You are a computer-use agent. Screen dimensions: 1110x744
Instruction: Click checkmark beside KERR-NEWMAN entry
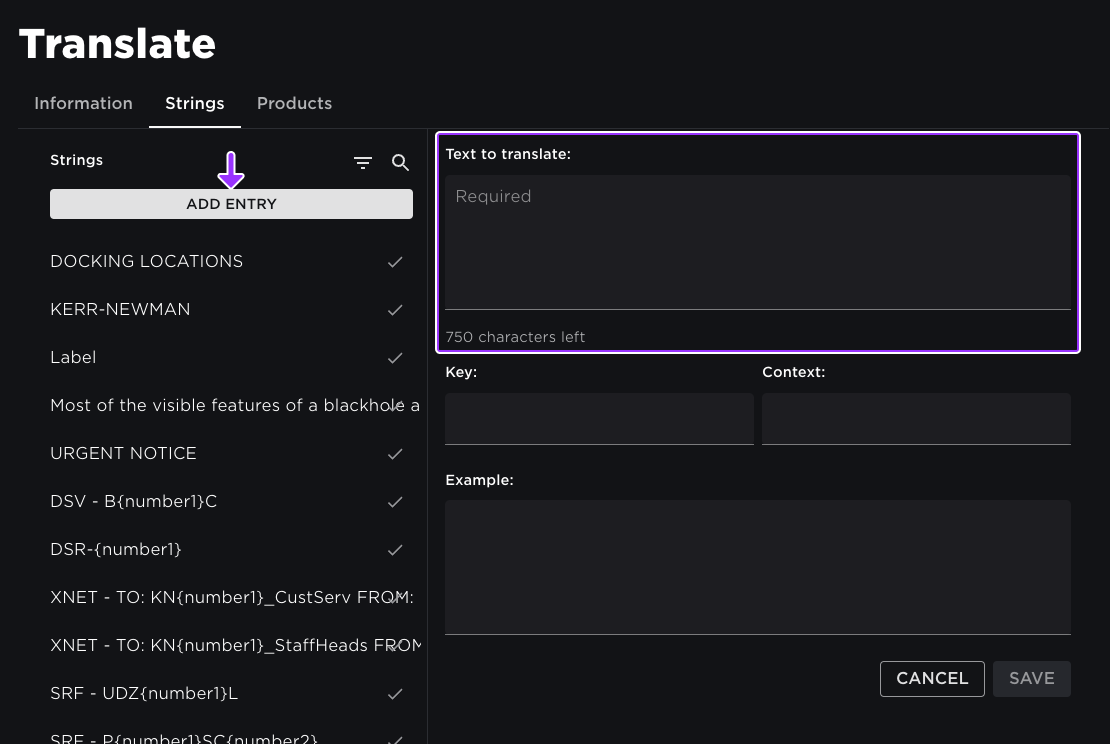(x=395, y=310)
